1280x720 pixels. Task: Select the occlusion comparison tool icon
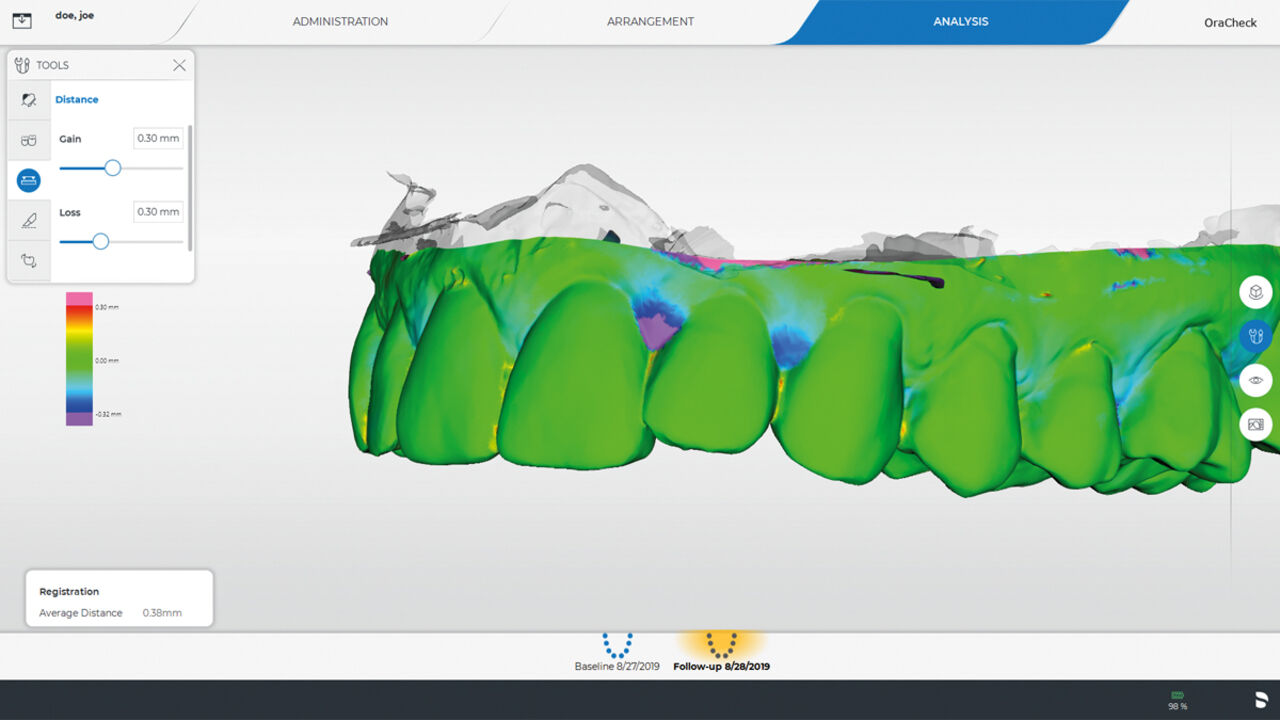[x=28, y=140]
